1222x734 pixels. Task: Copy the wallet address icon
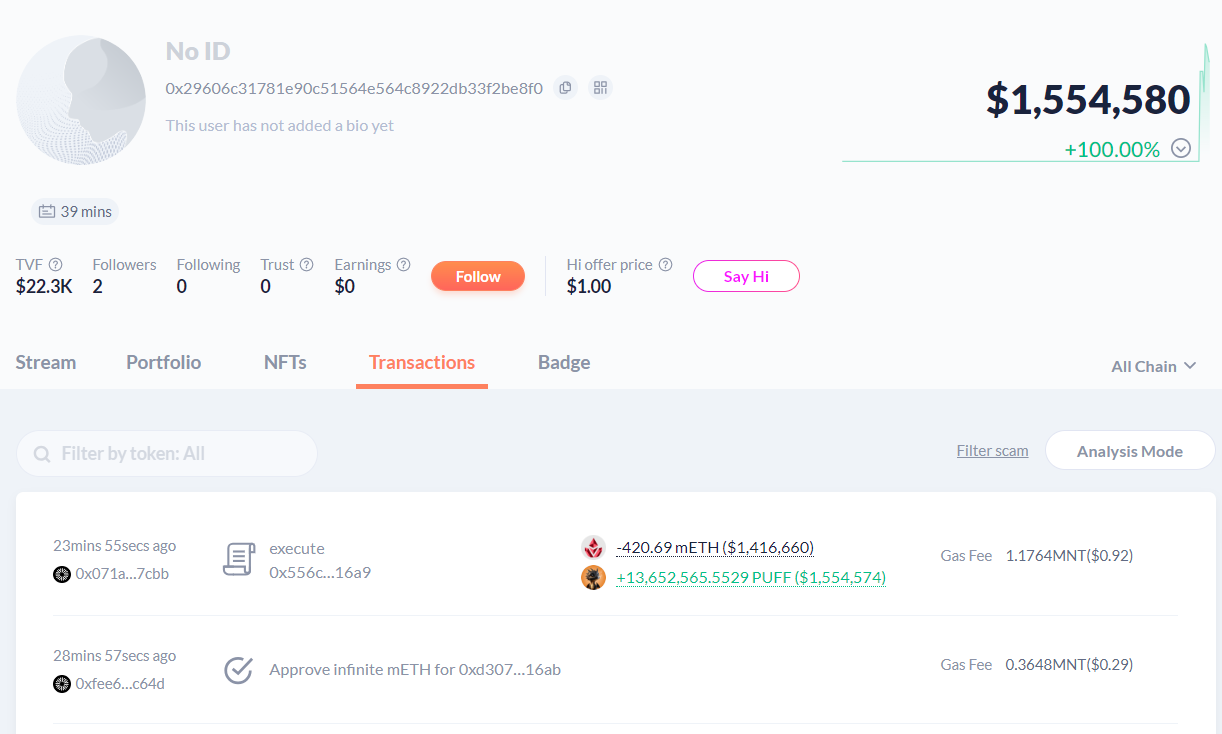point(565,88)
